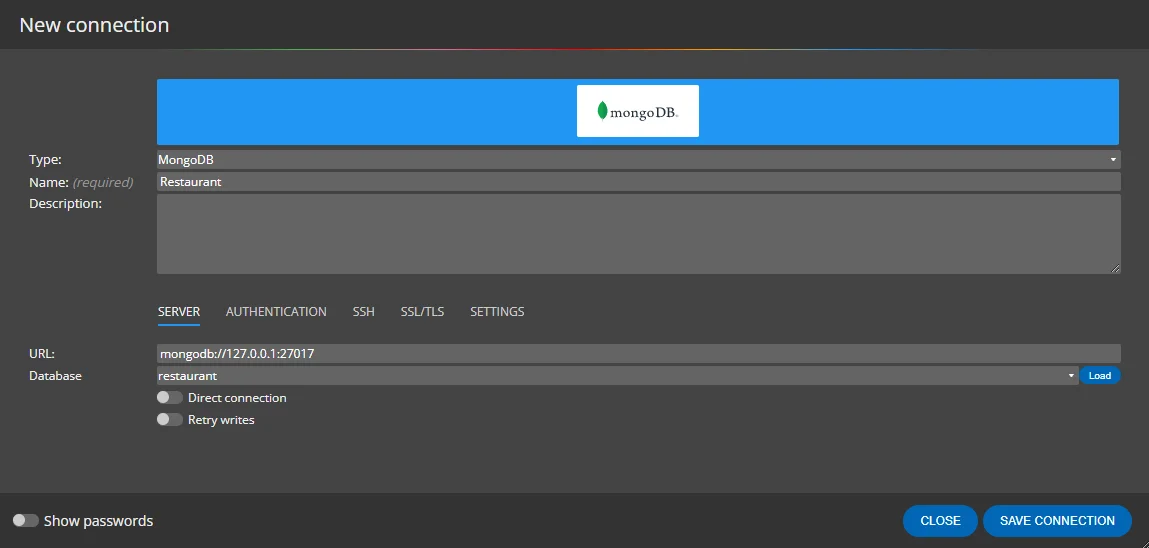Click the 'New connection' dialog title
Image resolution: width=1149 pixels, height=548 pixels.
(x=94, y=25)
